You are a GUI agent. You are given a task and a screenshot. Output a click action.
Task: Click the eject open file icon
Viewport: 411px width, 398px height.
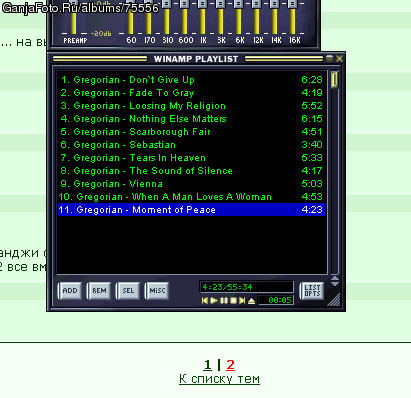(252, 301)
